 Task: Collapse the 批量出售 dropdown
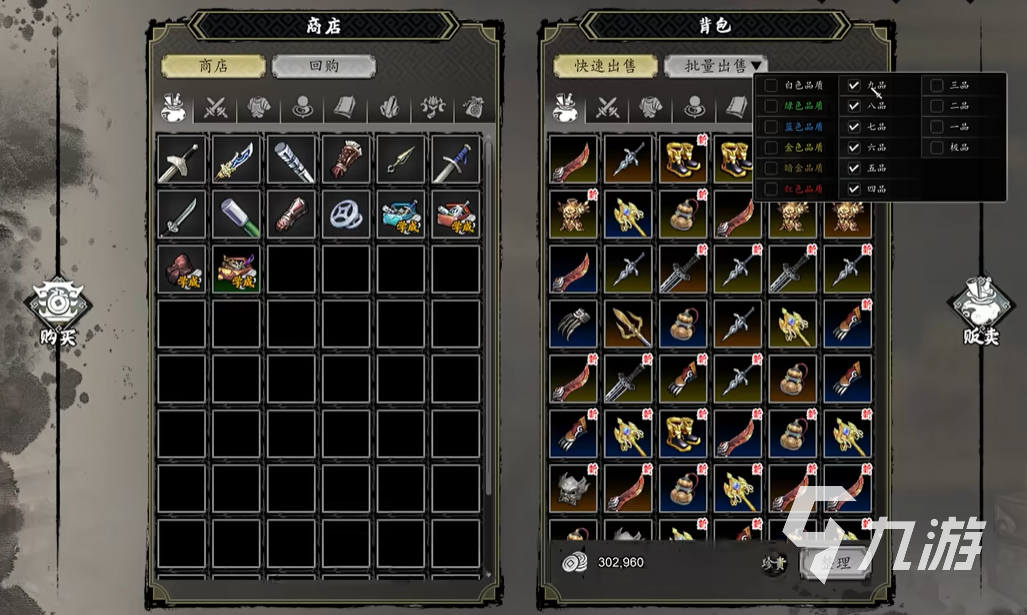click(x=716, y=66)
